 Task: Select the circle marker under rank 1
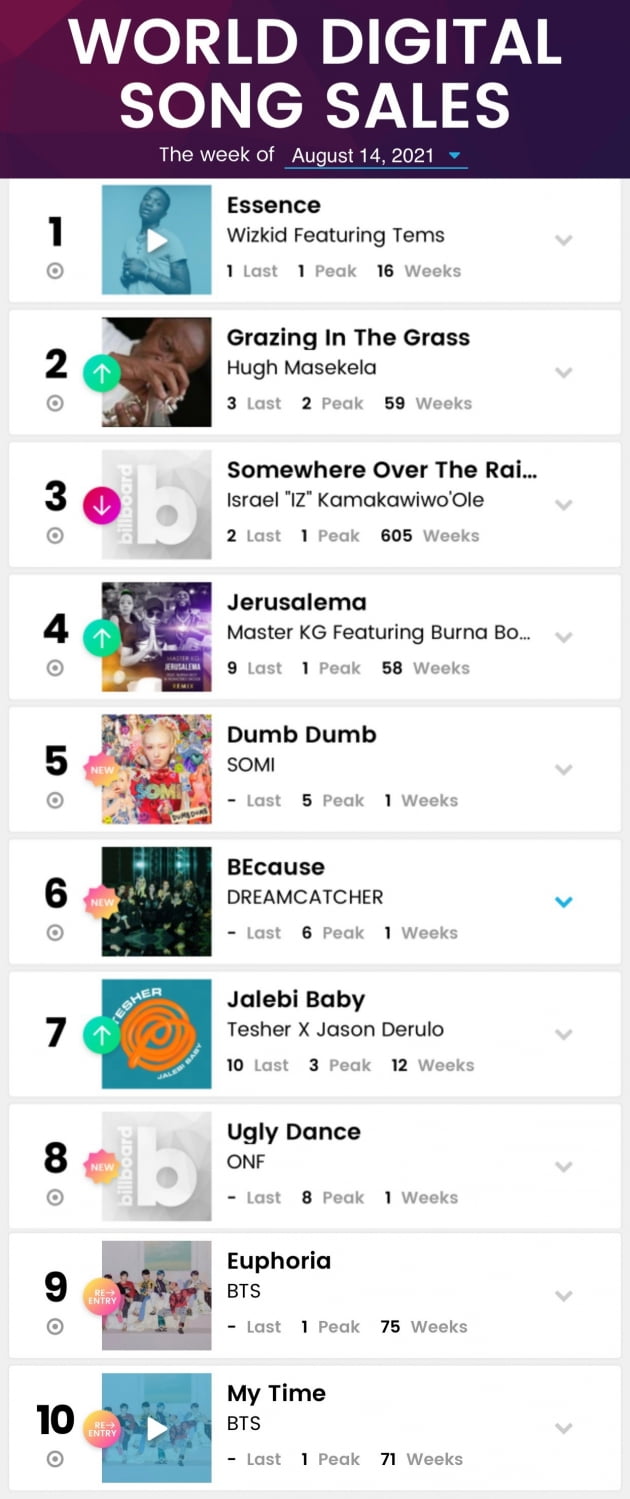point(55,271)
